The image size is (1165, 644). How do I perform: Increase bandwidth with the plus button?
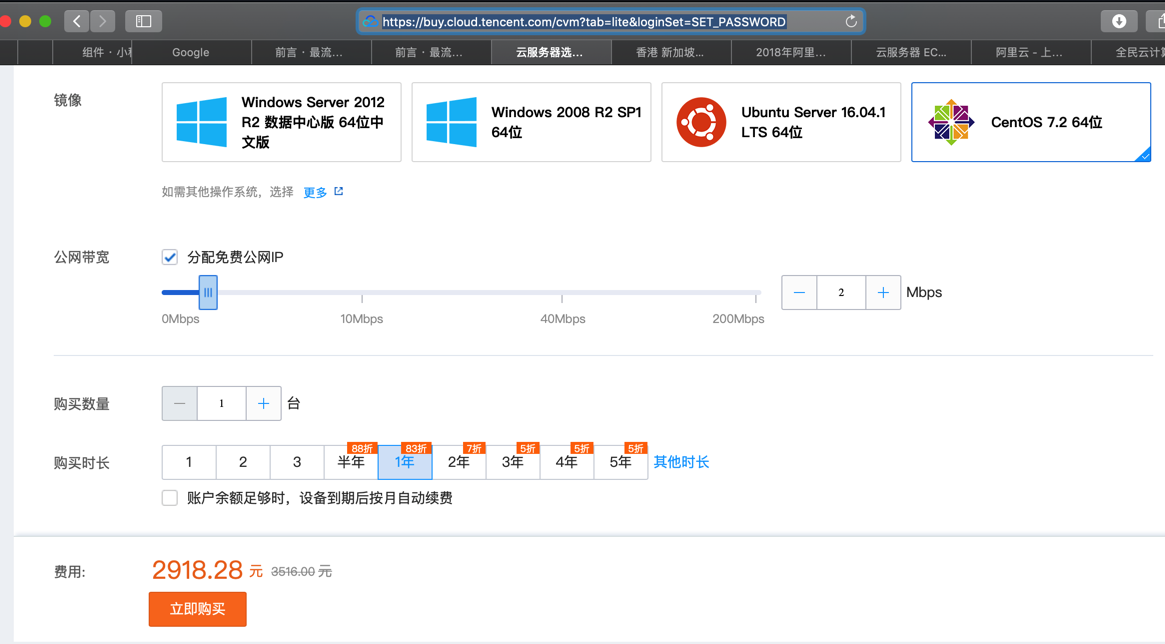coord(883,293)
